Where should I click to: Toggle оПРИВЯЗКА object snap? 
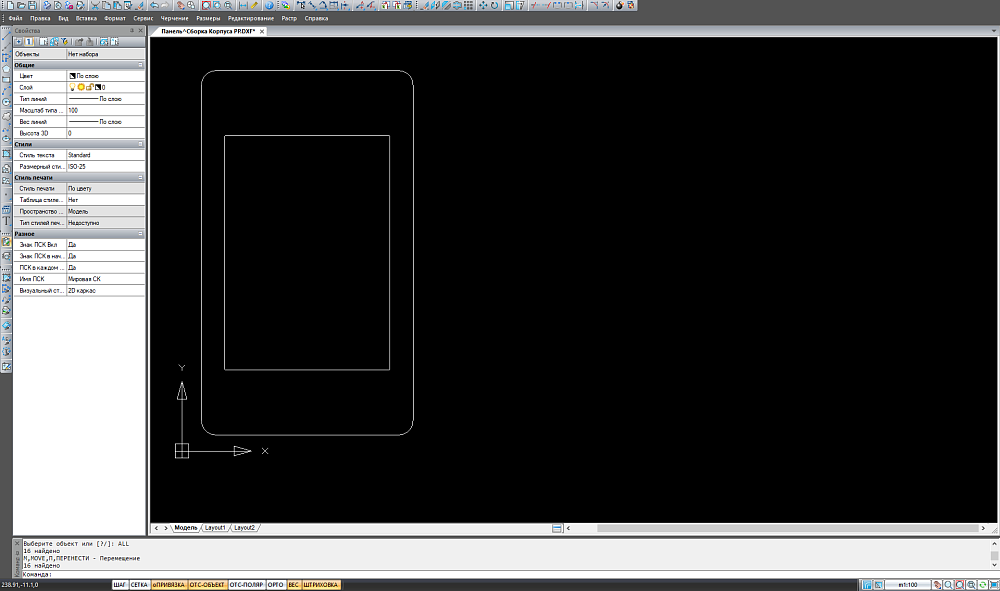(168, 585)
